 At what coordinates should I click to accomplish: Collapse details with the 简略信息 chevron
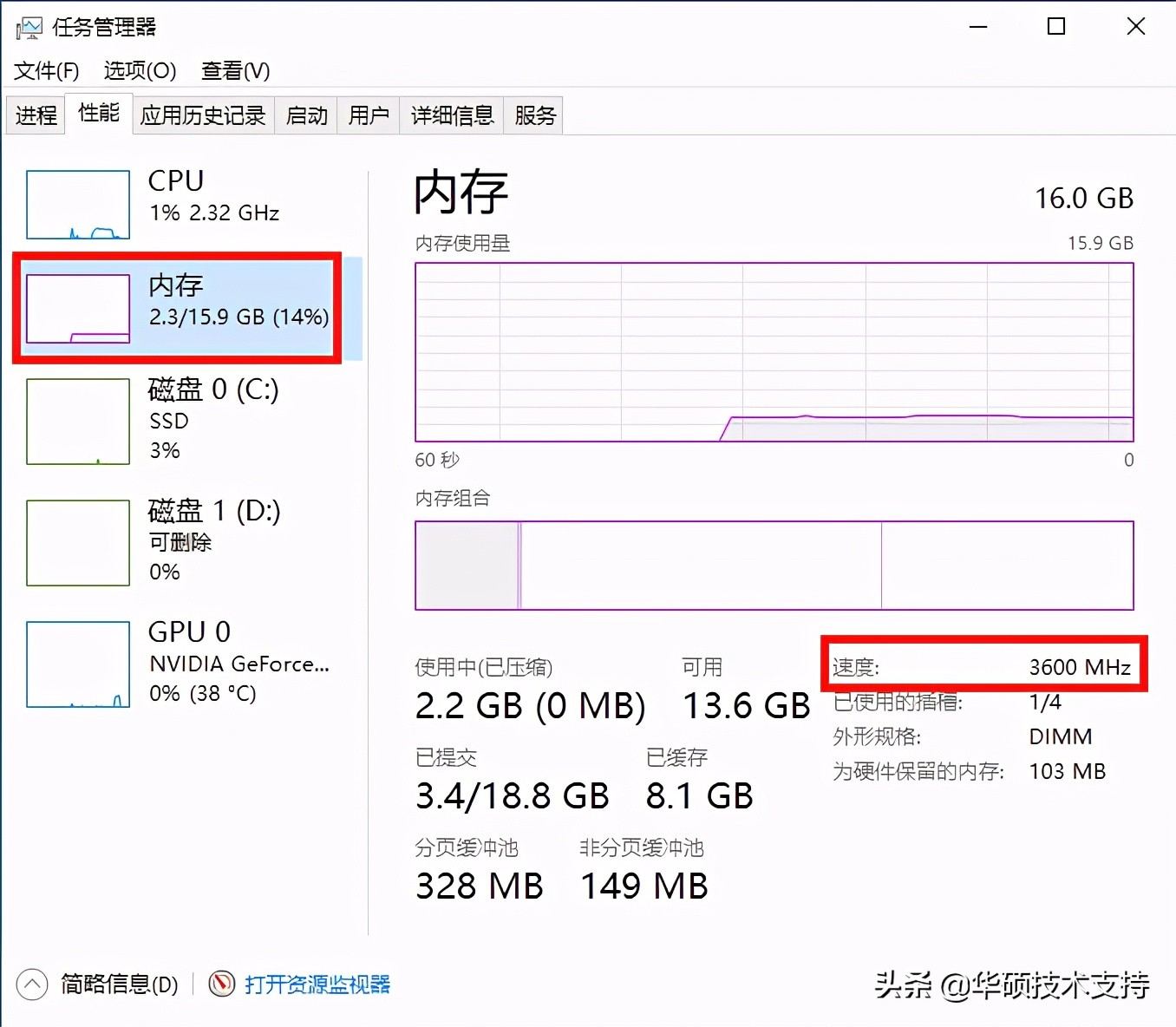point(32,984)
